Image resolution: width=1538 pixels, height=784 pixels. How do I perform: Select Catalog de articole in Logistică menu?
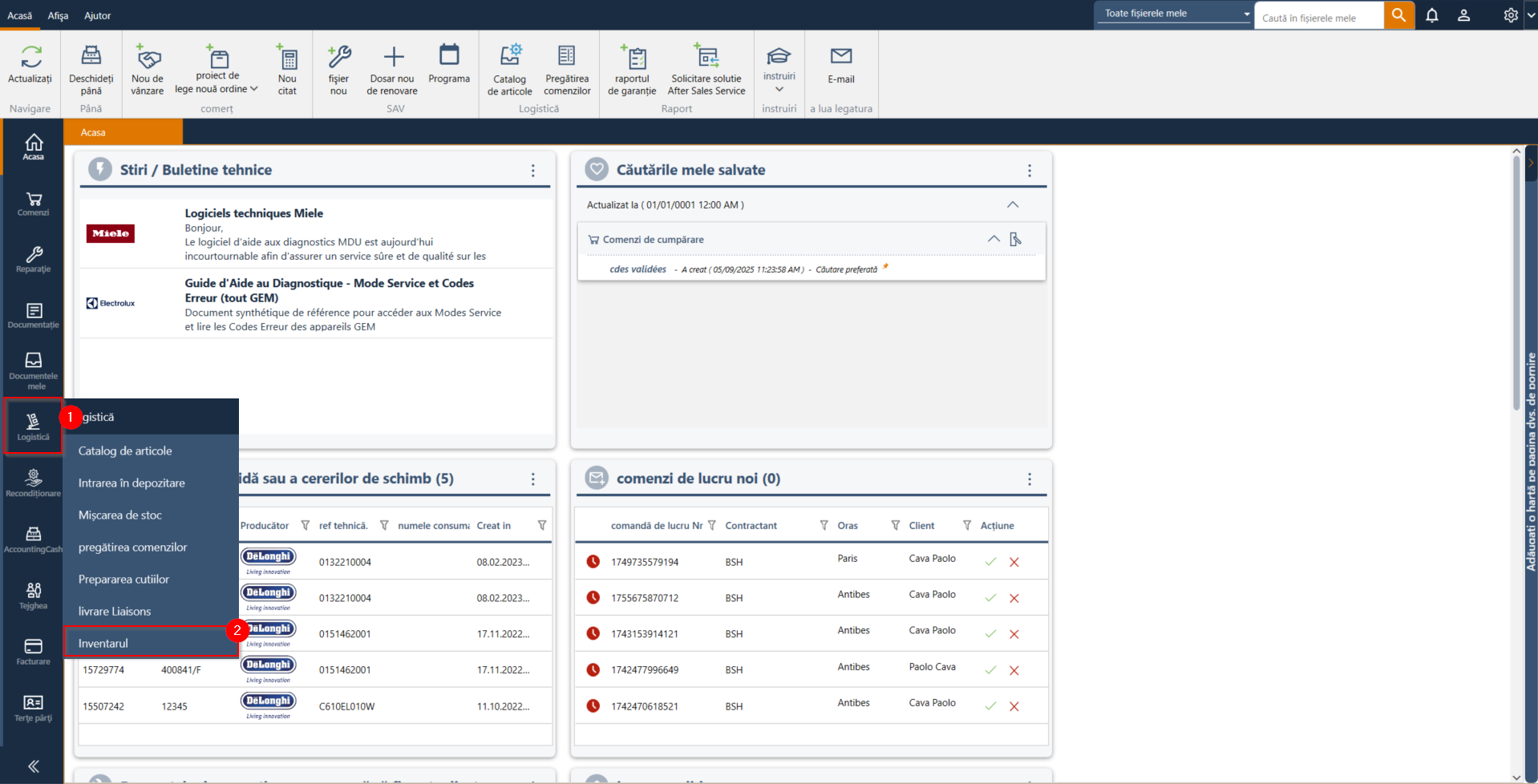click(152, 451)
